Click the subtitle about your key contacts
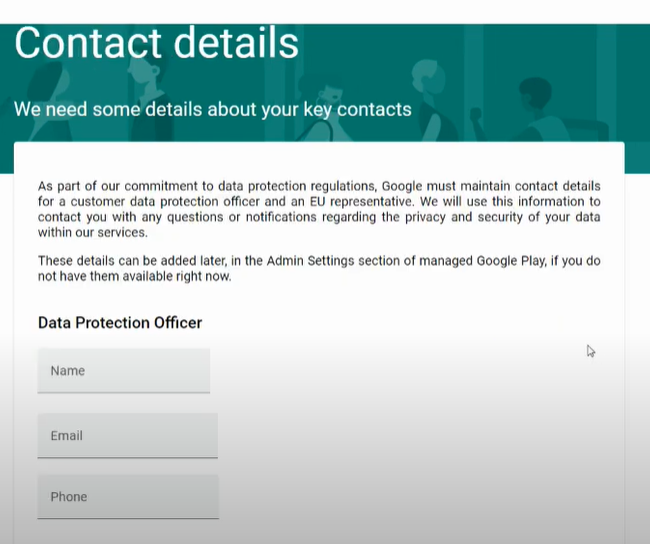Screen dimensions: 650x544 click(x=213, y=109)
